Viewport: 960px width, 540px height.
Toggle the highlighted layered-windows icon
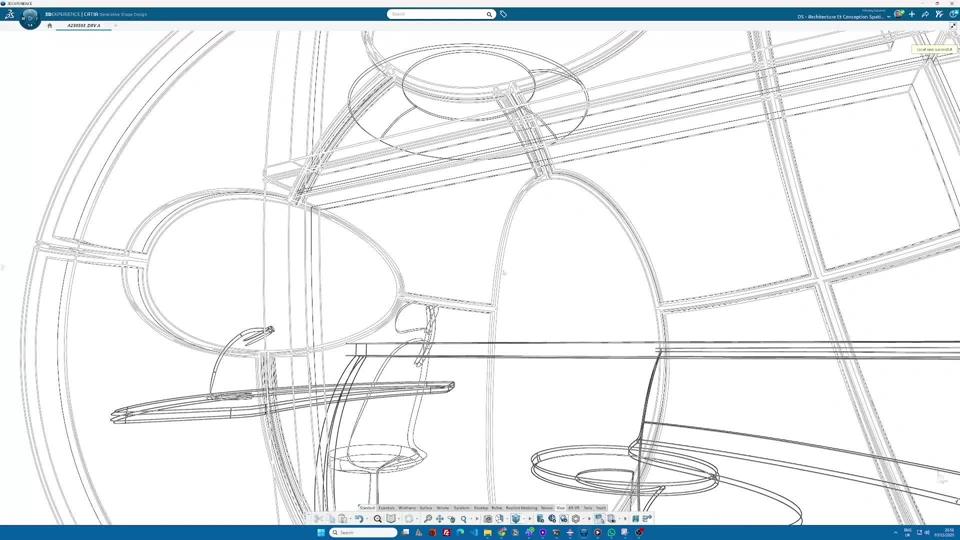pos(599,519)
